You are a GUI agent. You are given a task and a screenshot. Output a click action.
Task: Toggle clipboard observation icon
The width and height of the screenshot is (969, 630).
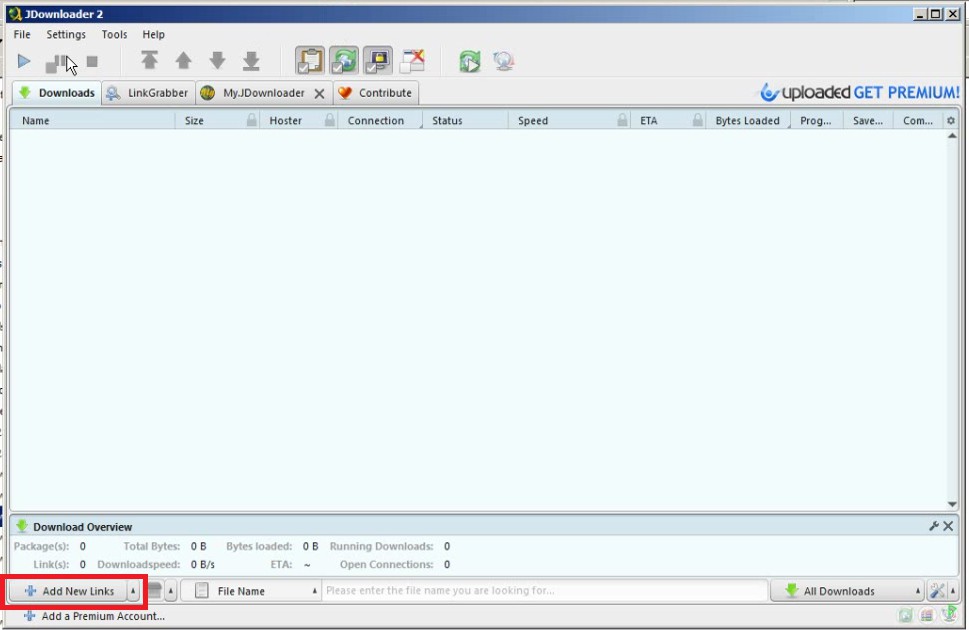tap(310, 61)
